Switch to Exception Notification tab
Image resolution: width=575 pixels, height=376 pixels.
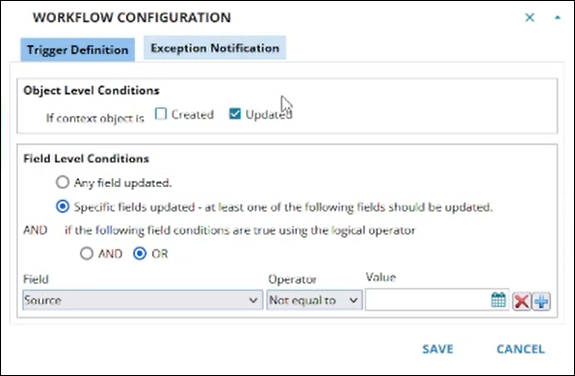click(x=215, y=48)
